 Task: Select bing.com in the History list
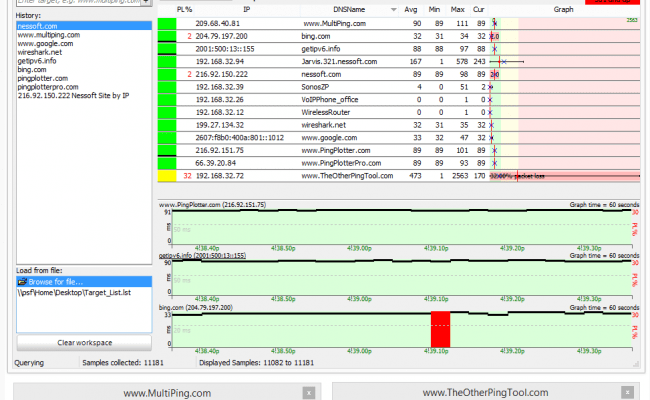(x=32, y=70)
